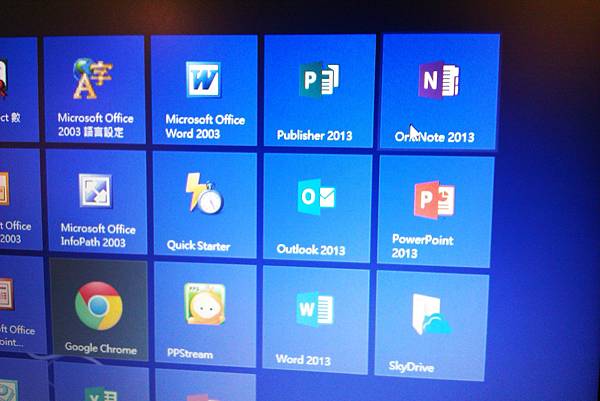The height and width of the screenshot is (401, 600).
Task: Open the Microsoft Office InfoPath 2003 tile
Action: pyautogui.click(x=96, y=202)
